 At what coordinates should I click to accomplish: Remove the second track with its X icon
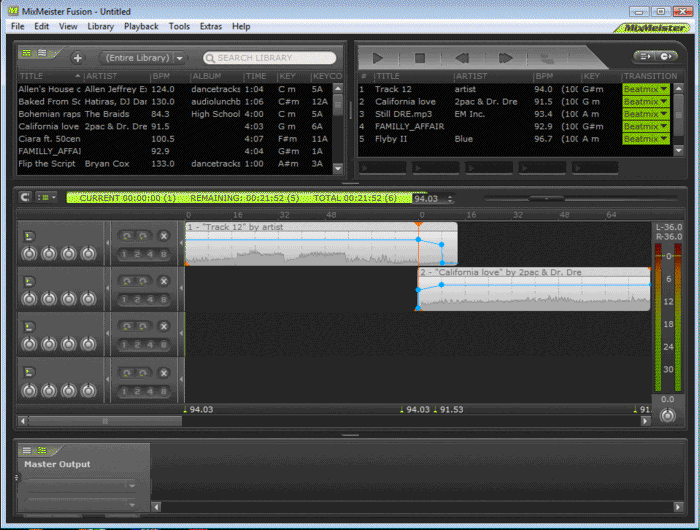tap(164, 281)
